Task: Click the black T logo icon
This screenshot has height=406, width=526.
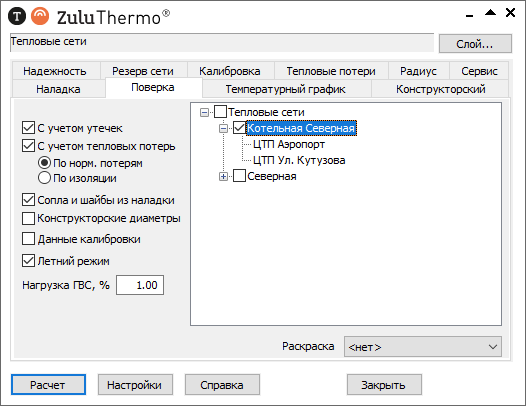Action: click(17, 16)
